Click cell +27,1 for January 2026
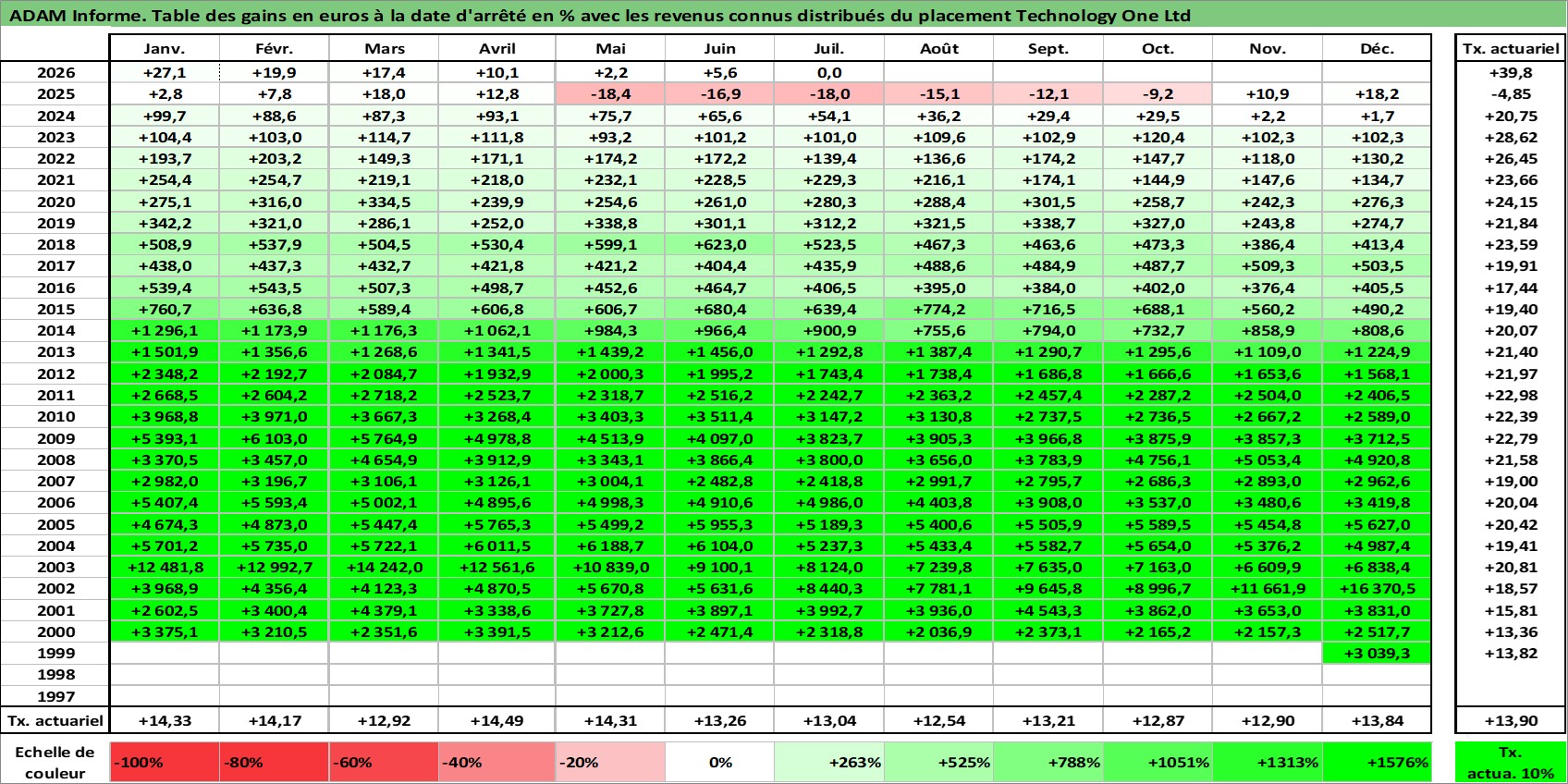Image resolution: width=1568 pixels, height=784 pixels. 165,72
